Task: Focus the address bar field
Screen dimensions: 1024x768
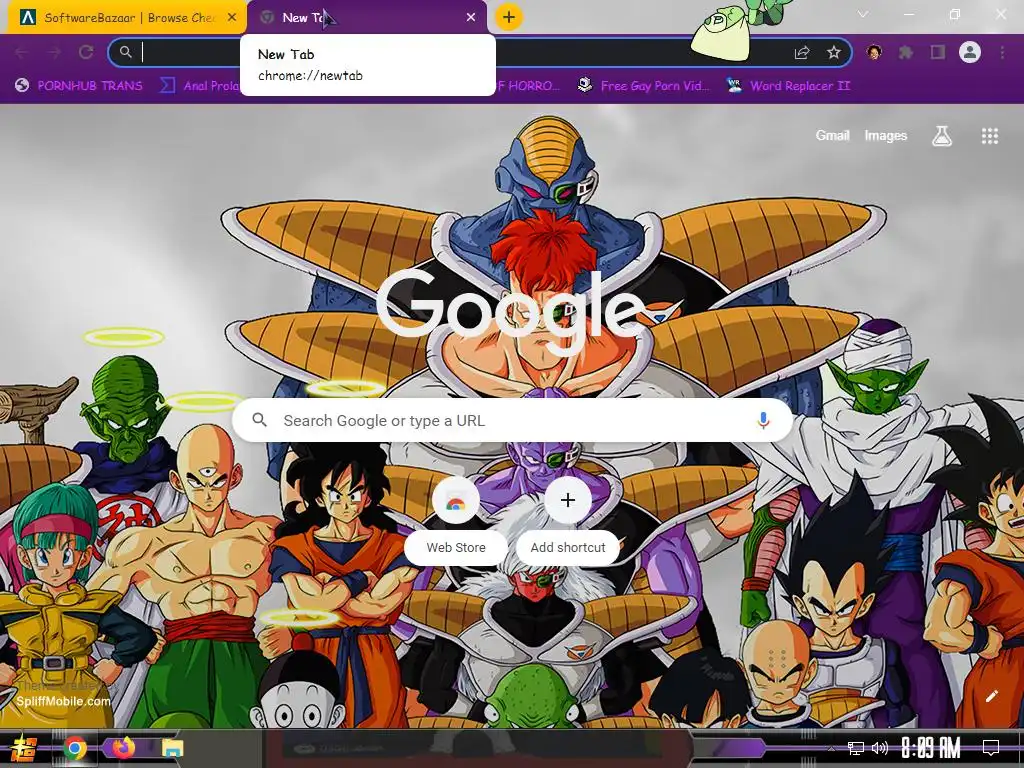Action: 480,52
